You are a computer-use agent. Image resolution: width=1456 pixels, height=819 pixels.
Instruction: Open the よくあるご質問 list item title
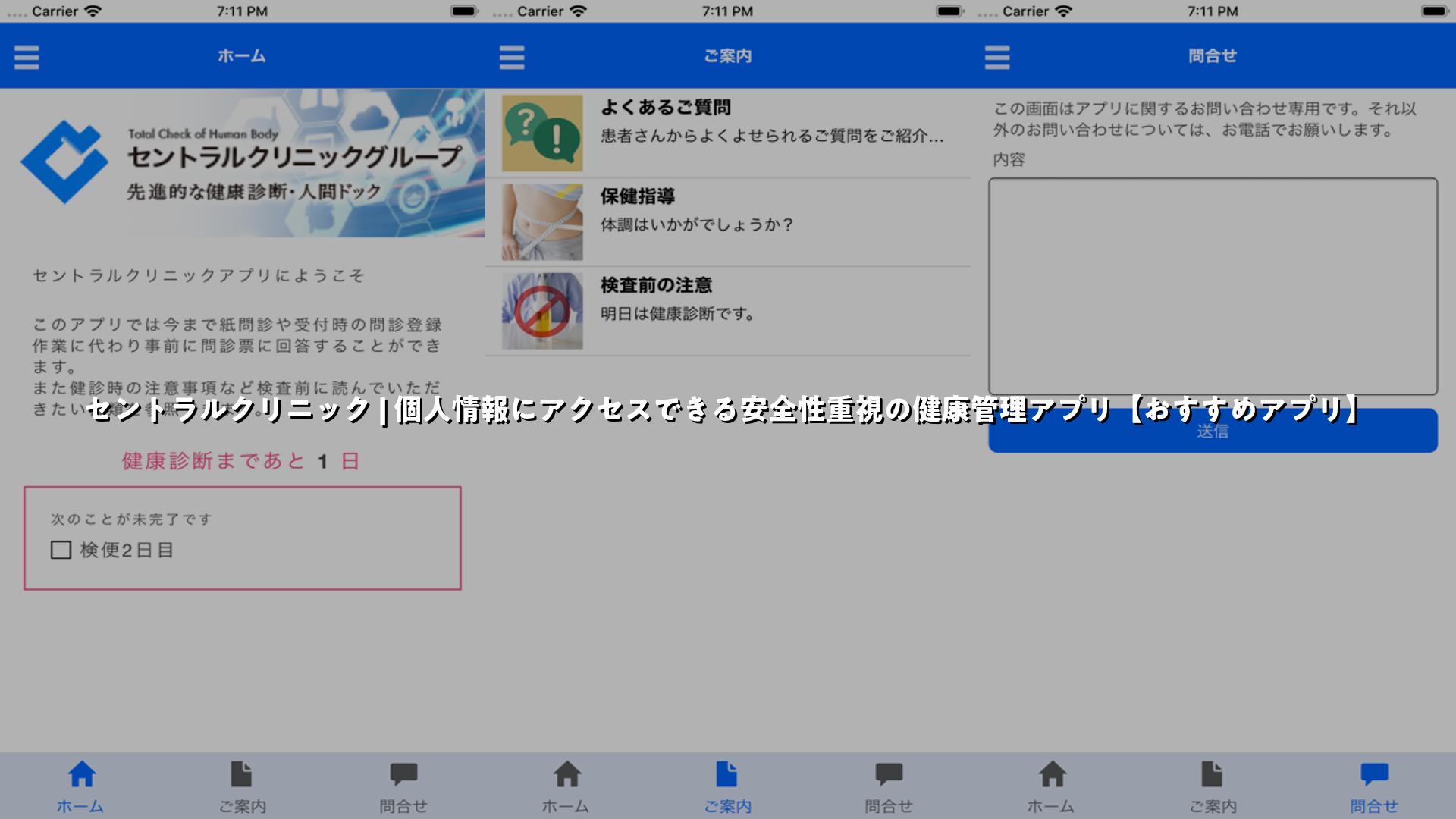coord(666,108)
